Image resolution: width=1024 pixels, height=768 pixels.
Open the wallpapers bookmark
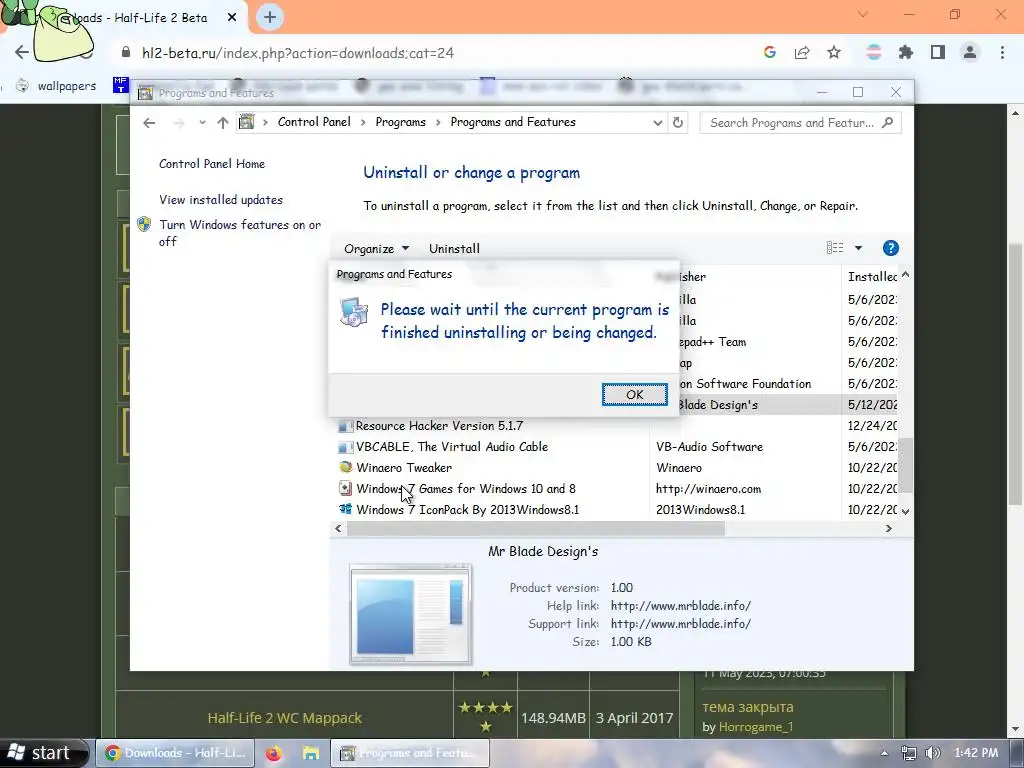pyautogui.click(x=57, y=86)
